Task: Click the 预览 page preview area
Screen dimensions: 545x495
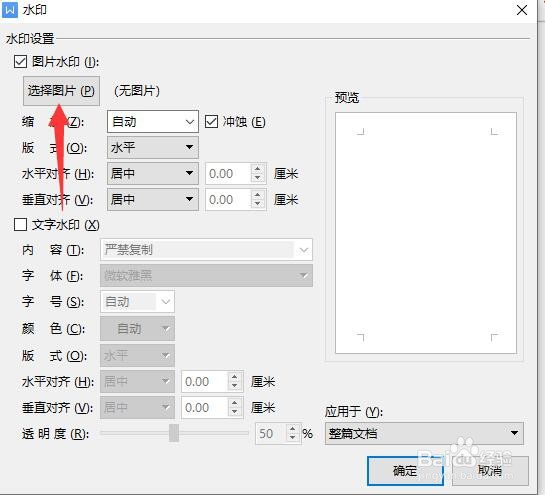Action: [426, 233]
